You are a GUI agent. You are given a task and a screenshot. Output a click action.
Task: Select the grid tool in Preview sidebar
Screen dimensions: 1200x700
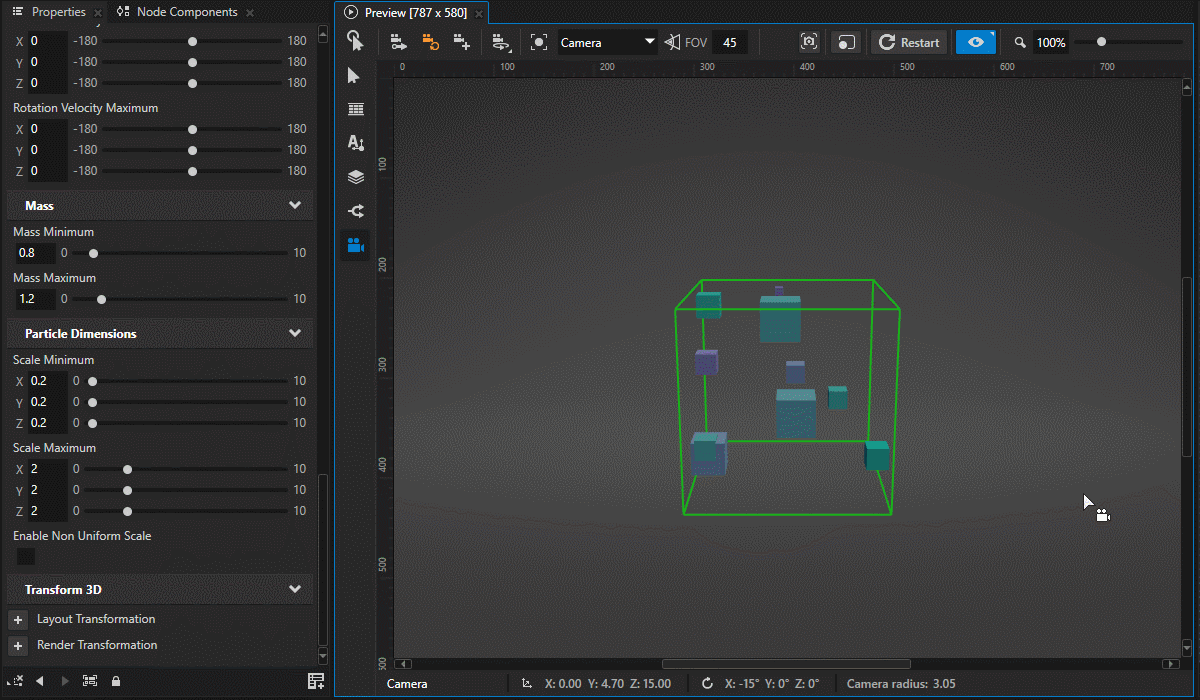tap(355, 109)
